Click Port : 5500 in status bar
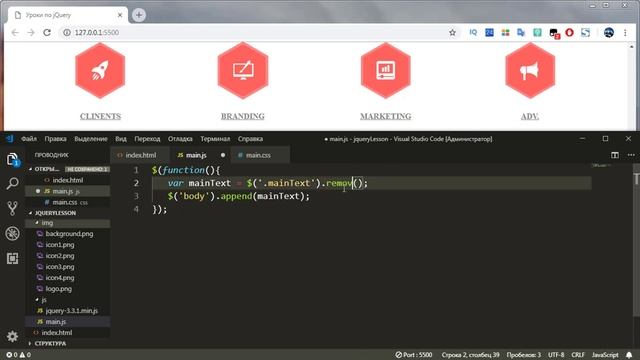The image size is (640, 360). point(414,355)
